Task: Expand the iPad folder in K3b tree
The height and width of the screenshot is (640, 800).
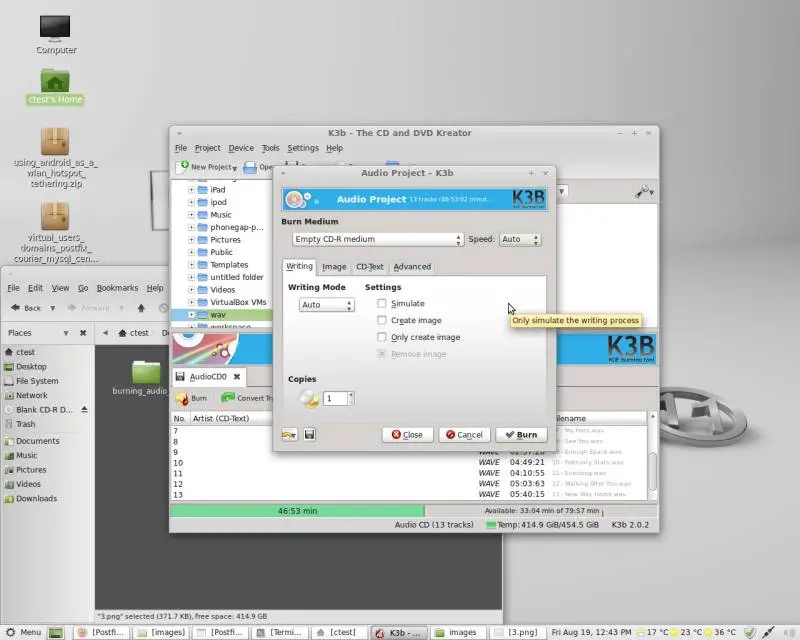Action: tap(191, 189)
